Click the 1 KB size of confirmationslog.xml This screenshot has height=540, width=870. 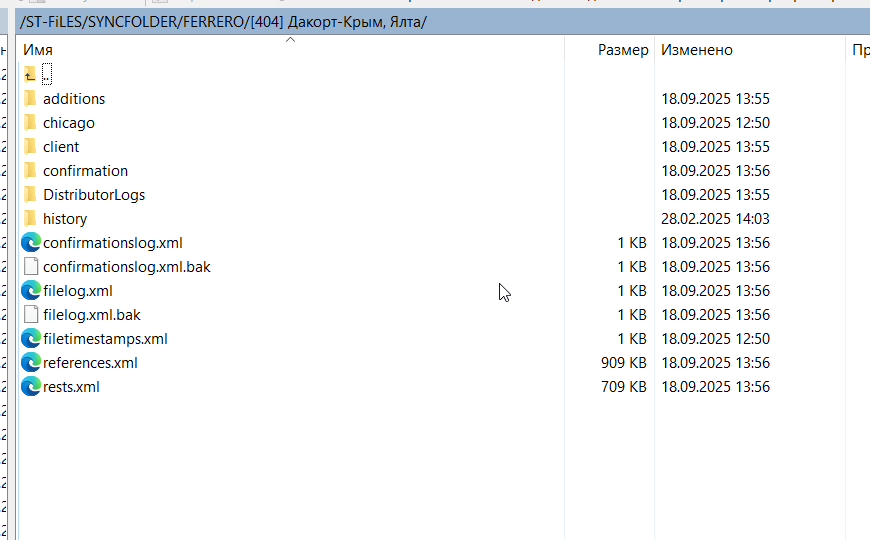tap(632, 243)
